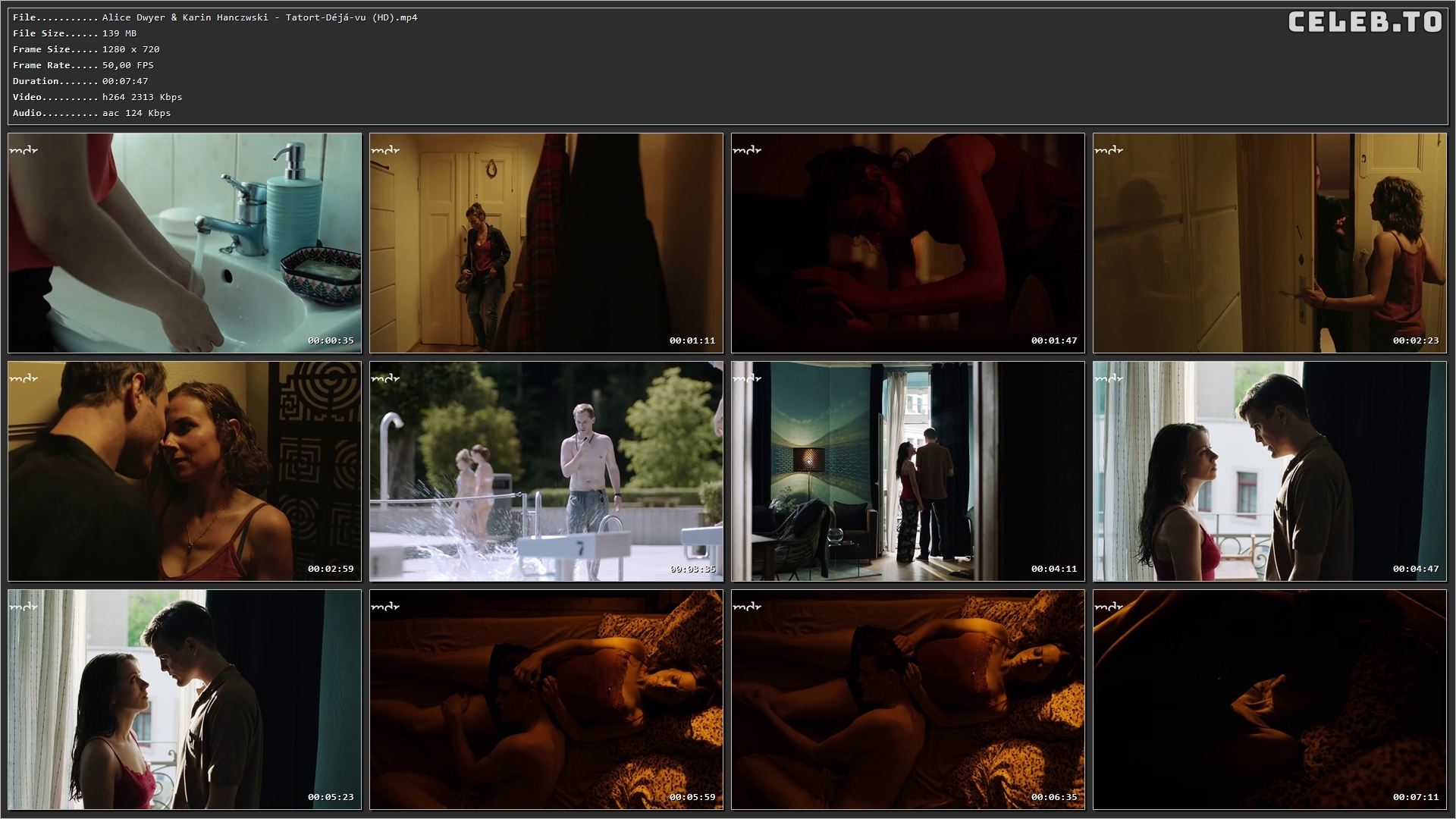
Task: Select the thumbnail timestamped 00:00:35
Action: (x=184, y=243)
